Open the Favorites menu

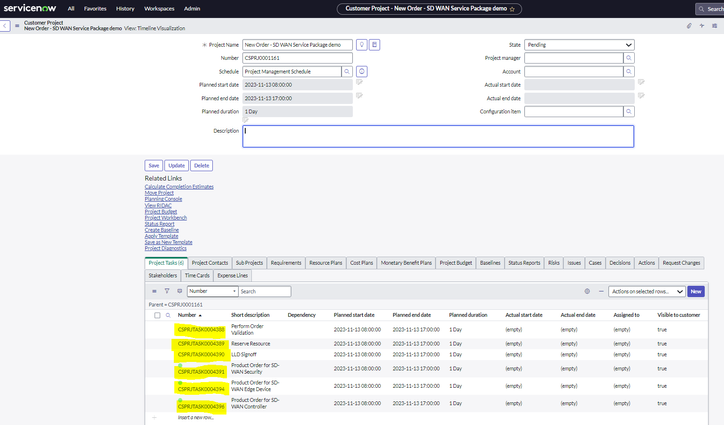tap(95, 9)
